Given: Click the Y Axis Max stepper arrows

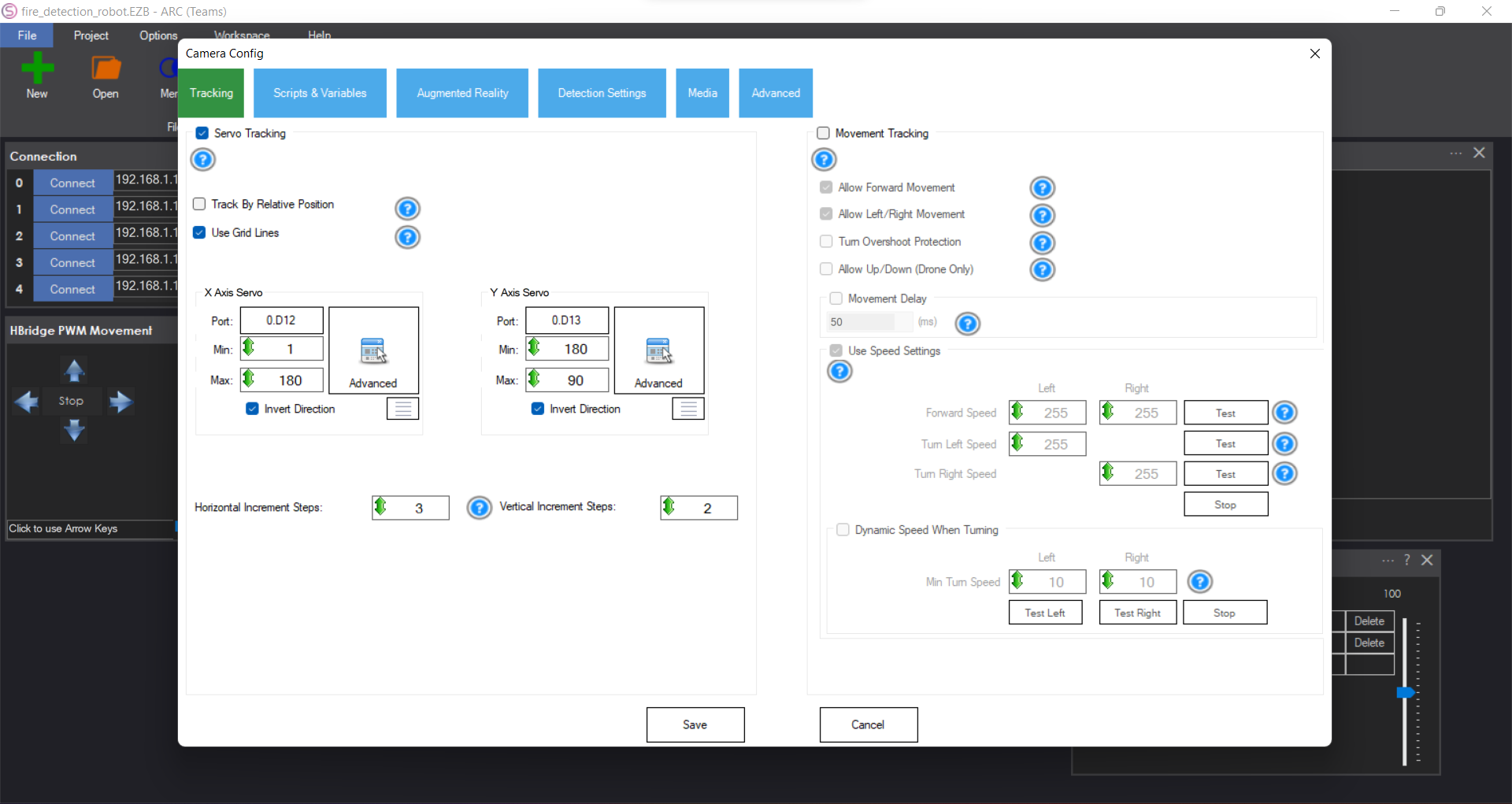Looking at the screenshot, I should click(x=534, y=379).
